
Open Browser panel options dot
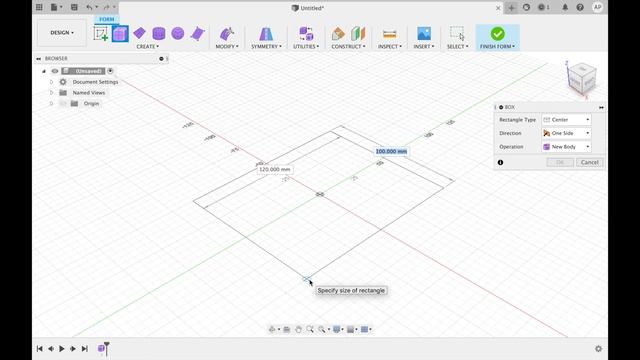pyautogui.click(x=161, y=59)
